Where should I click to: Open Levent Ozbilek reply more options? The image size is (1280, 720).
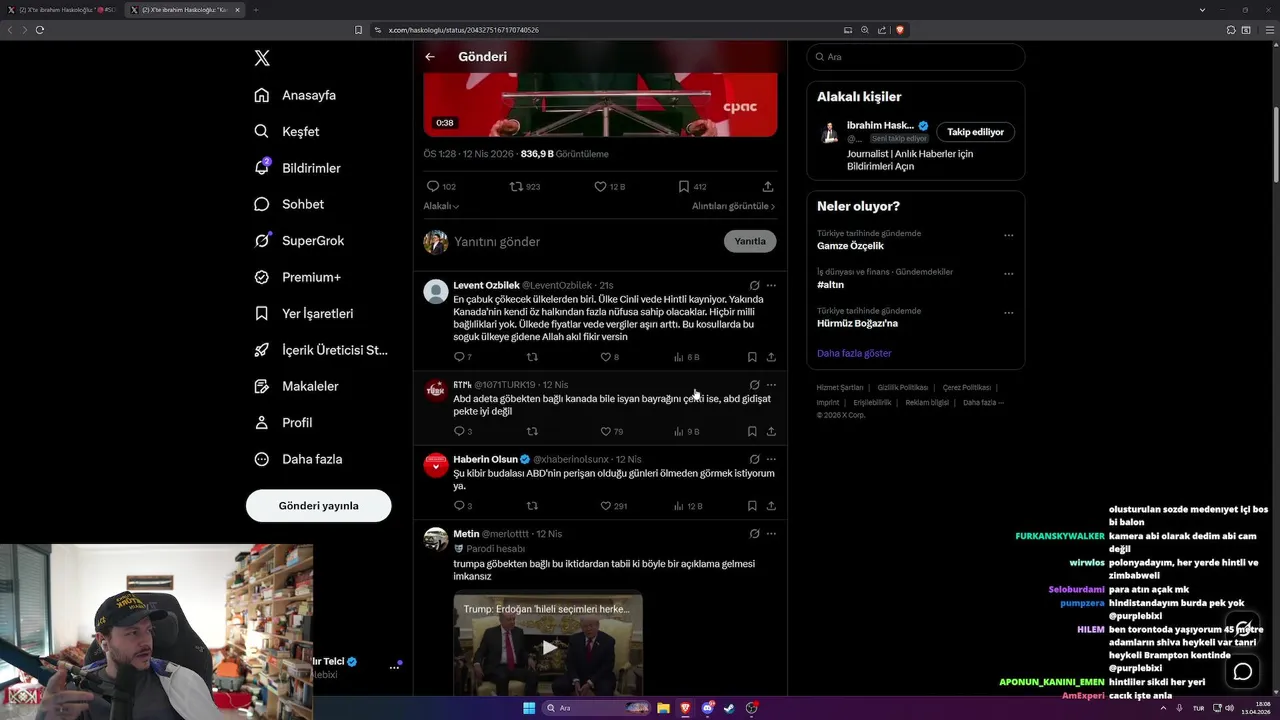click(x=771, y=285)
